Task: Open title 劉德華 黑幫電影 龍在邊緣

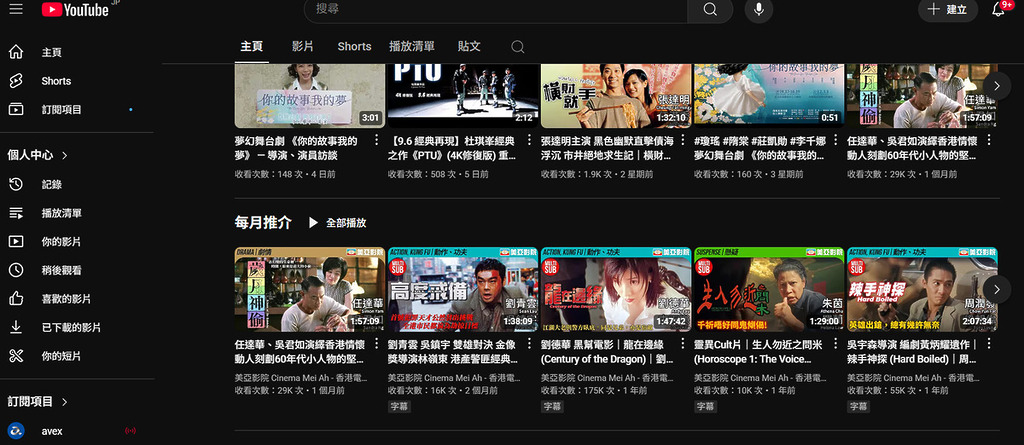Action: pos(607,352)
